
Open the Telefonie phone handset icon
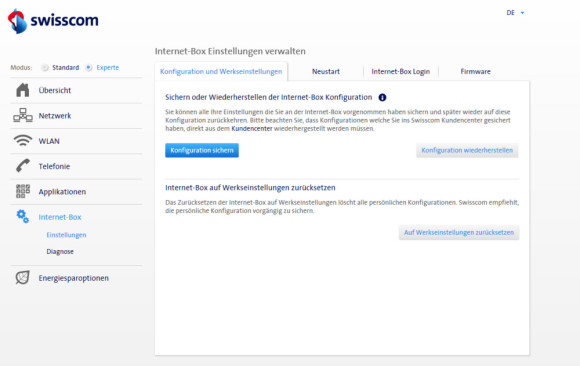coord(23,166)
